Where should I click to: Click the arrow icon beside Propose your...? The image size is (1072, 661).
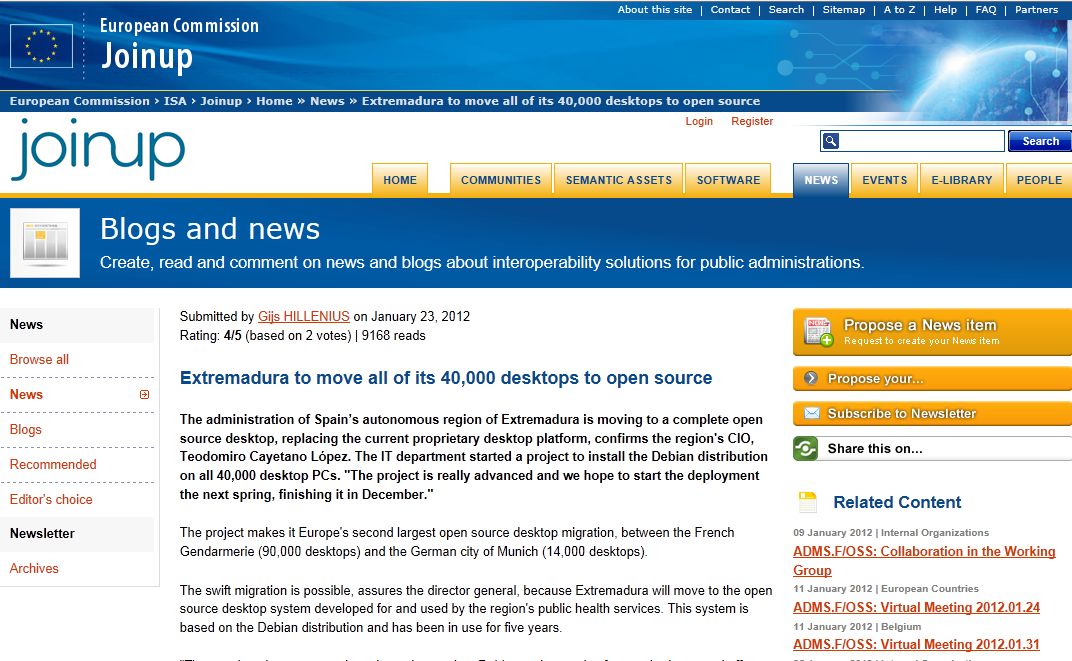click(x=811, y=378)
